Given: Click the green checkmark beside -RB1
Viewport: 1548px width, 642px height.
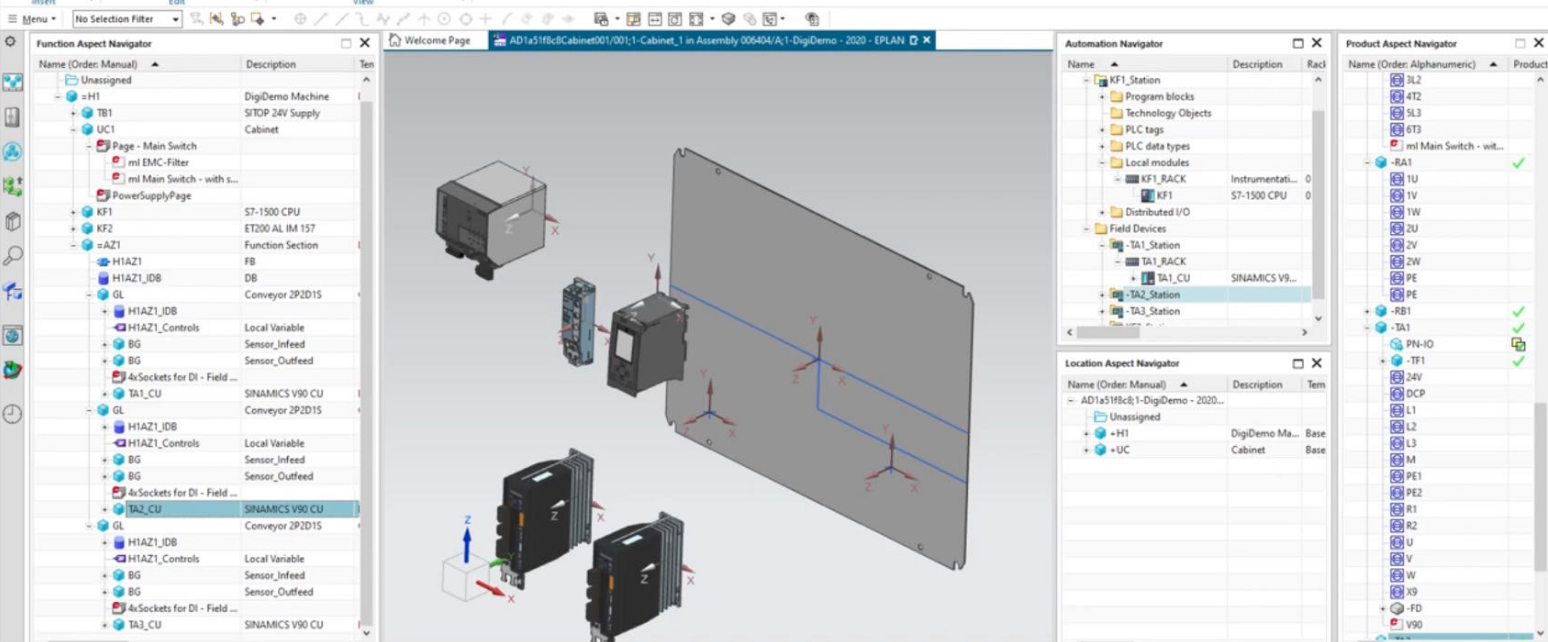Looking at the screenshot, I should pyautogui.click(x=1518, y=312).
